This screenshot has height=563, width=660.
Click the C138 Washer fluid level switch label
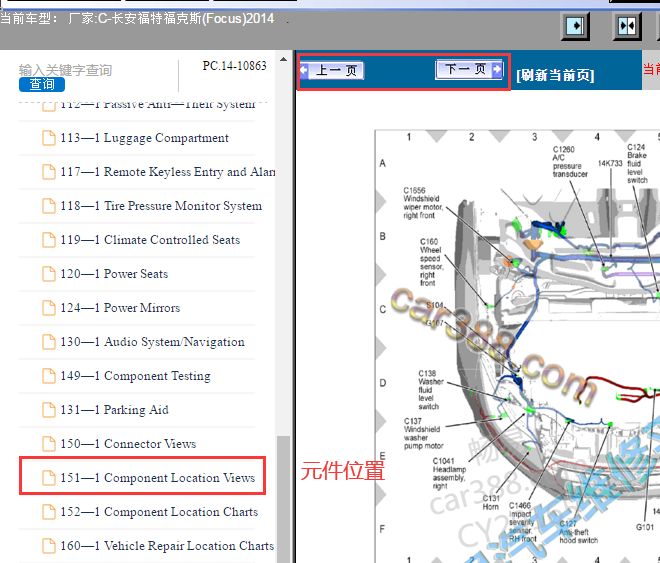pos(430,390)
